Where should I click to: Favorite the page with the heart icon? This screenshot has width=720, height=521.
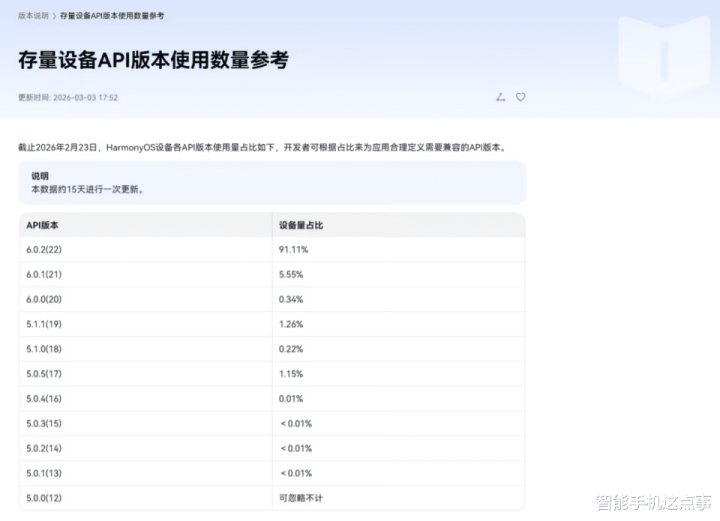coord(520,97)
